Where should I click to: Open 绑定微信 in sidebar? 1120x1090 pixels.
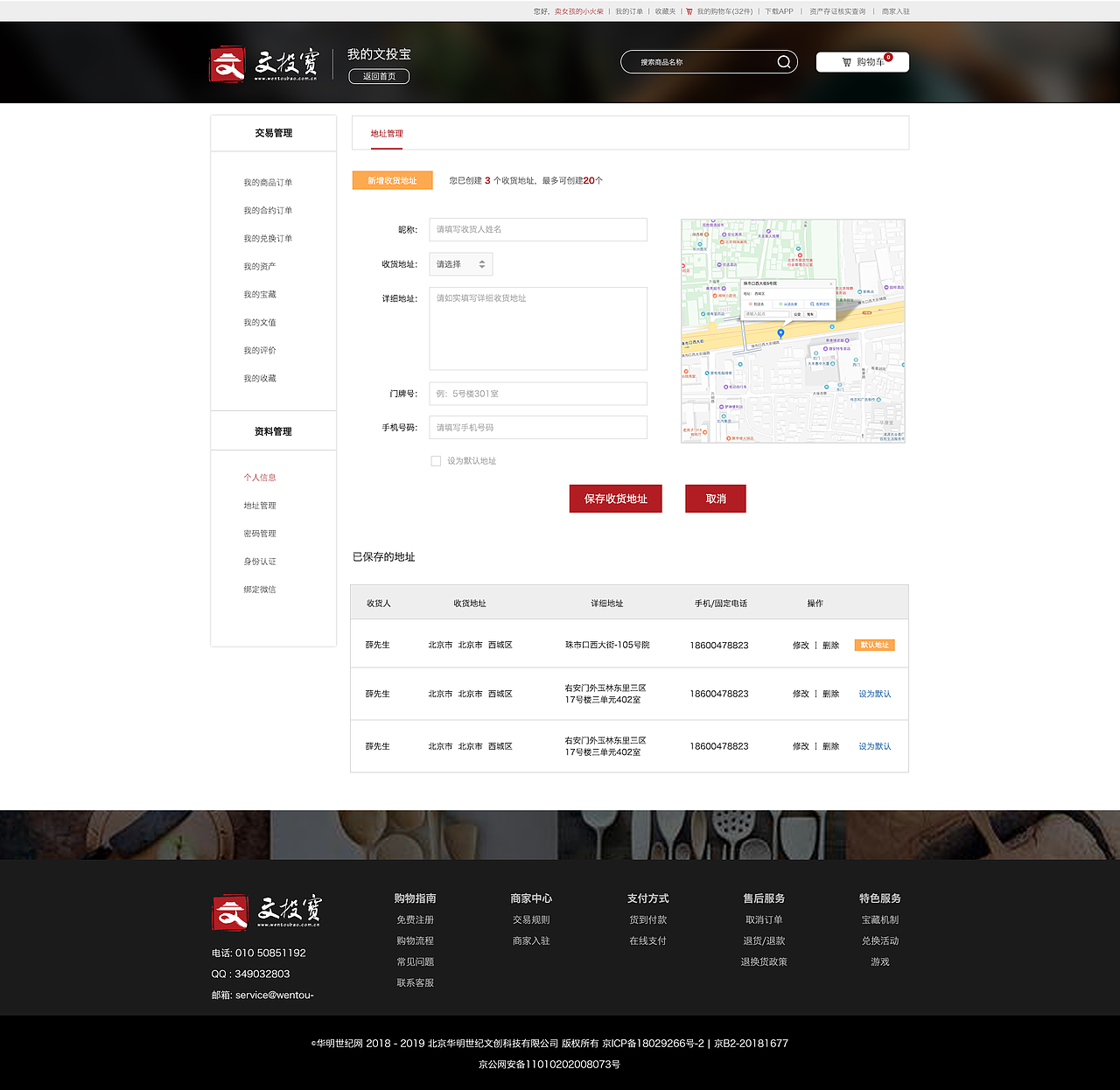[x=260, y=590]
